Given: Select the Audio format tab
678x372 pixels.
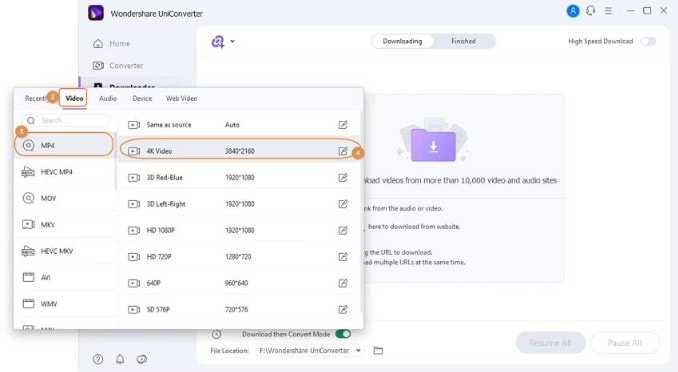Looking at the screenshot, I should coord(108,98).
